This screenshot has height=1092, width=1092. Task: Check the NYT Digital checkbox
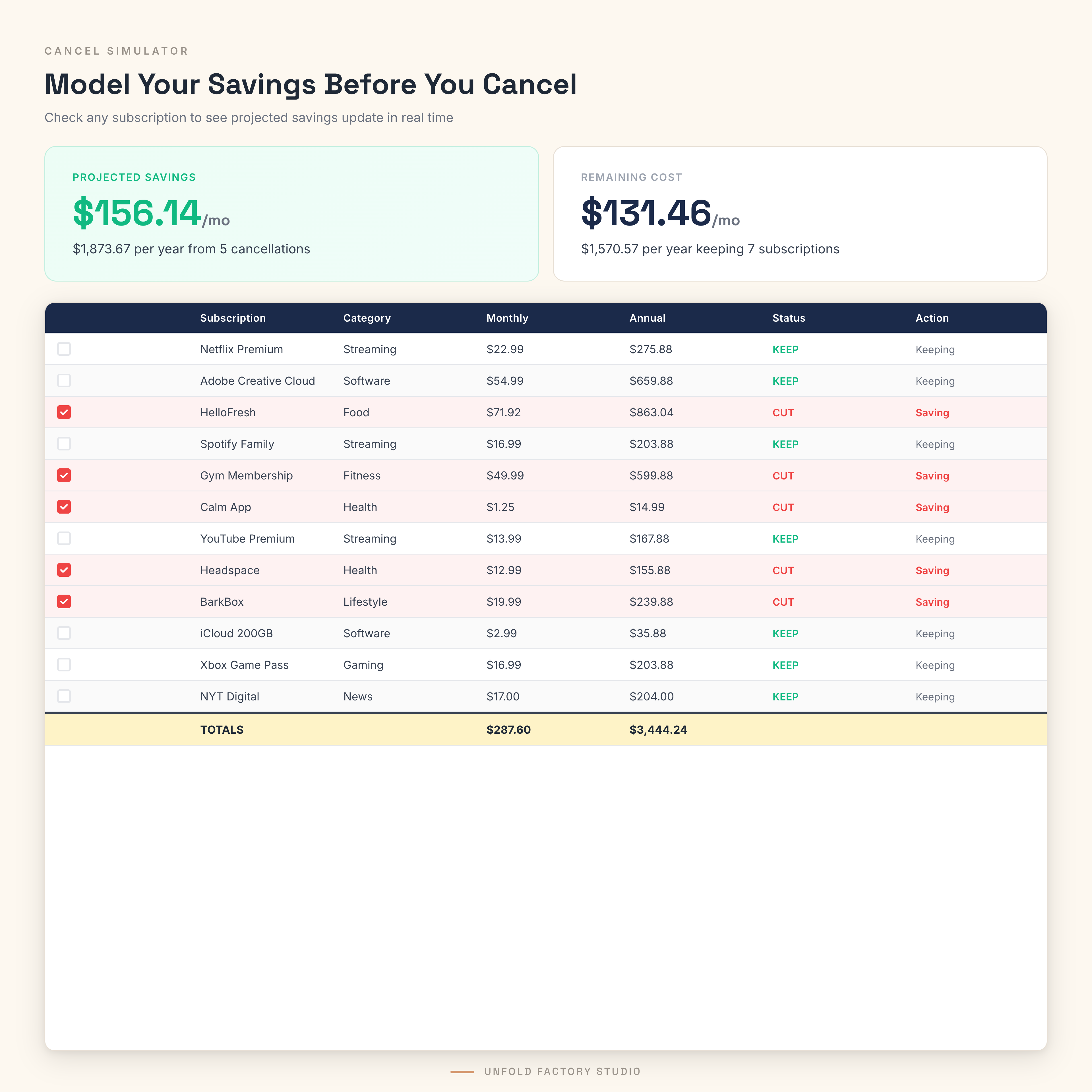pos(64,696)
